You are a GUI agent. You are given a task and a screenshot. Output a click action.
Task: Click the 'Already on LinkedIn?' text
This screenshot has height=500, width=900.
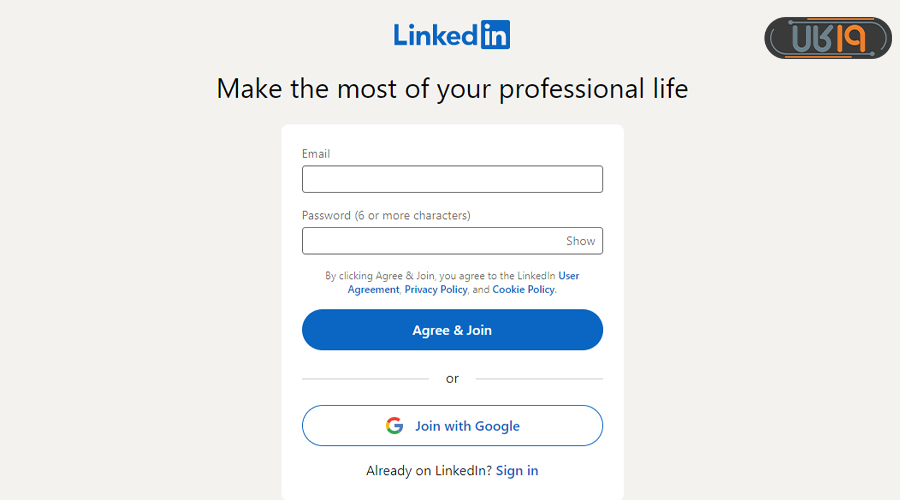pos(429,471)
